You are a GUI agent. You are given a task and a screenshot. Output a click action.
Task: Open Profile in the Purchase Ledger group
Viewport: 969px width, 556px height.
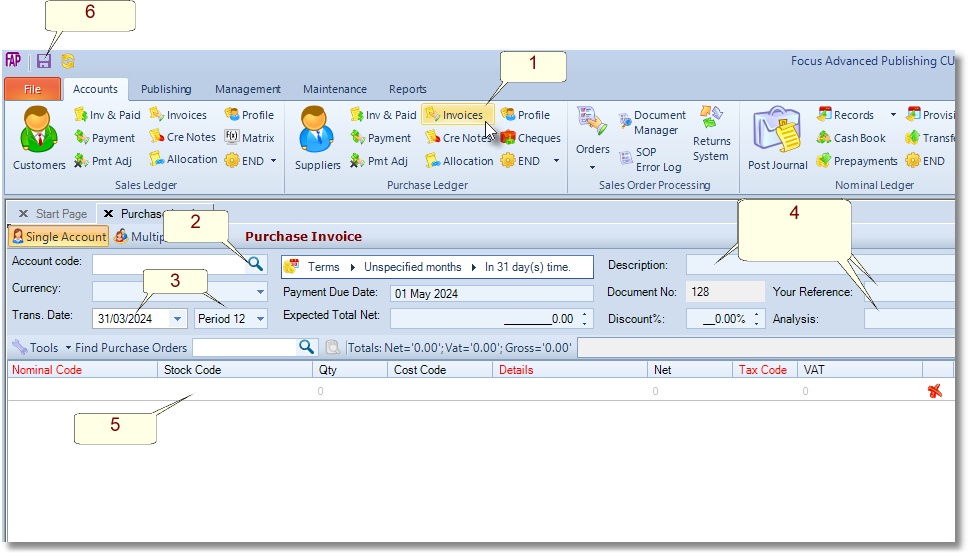click(525, 115)
